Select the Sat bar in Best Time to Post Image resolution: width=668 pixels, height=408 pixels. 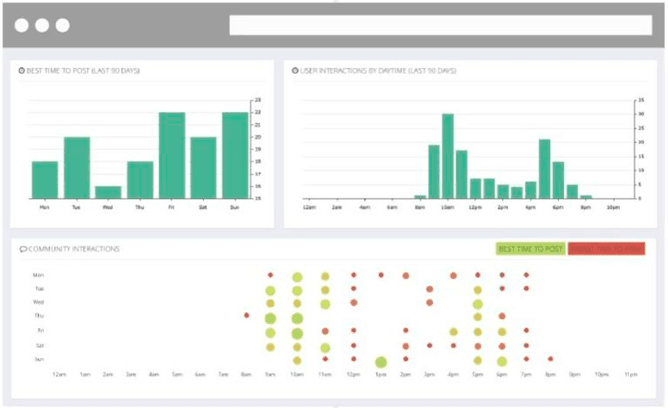(x=203, y=168)
